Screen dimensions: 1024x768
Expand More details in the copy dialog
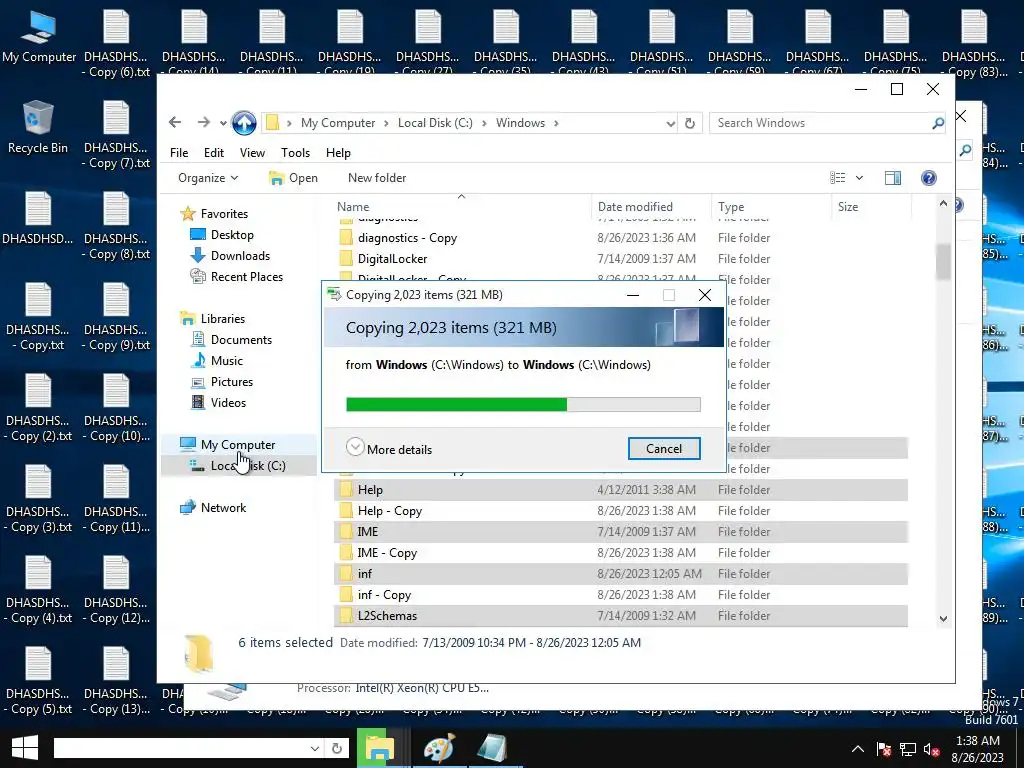point(389,449)
